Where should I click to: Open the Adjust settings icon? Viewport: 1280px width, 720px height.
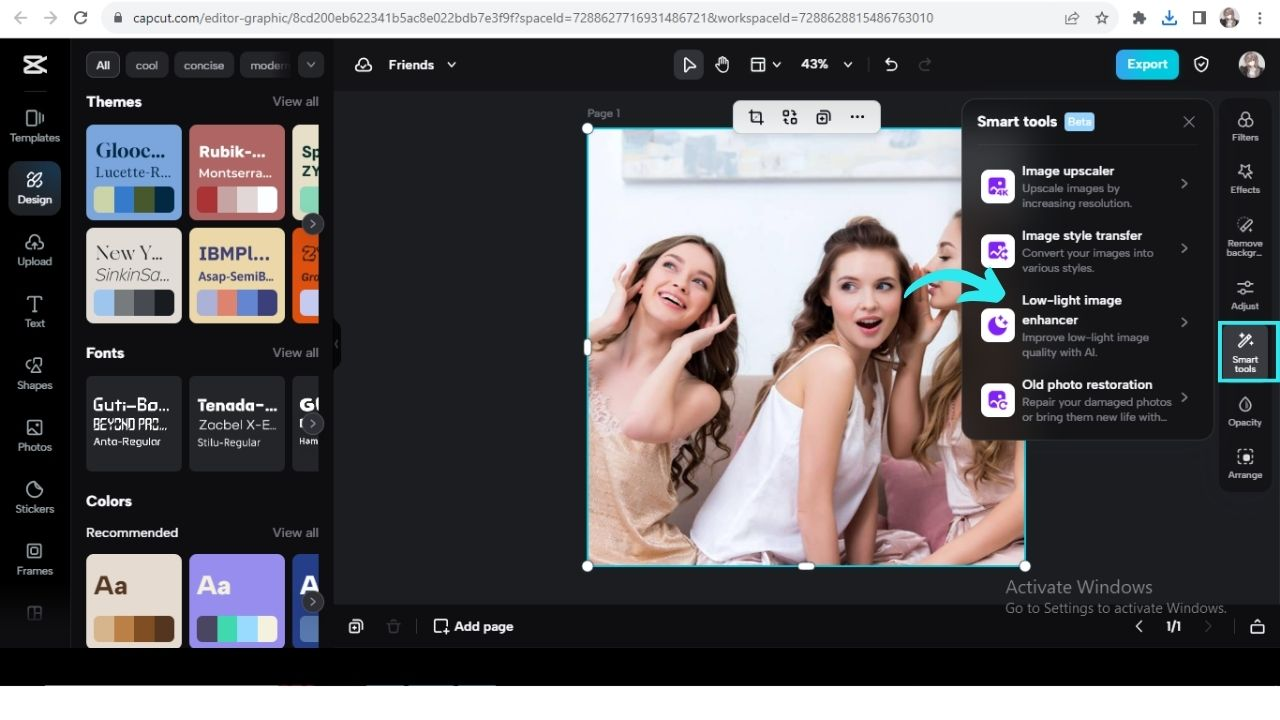[1244, 294]
